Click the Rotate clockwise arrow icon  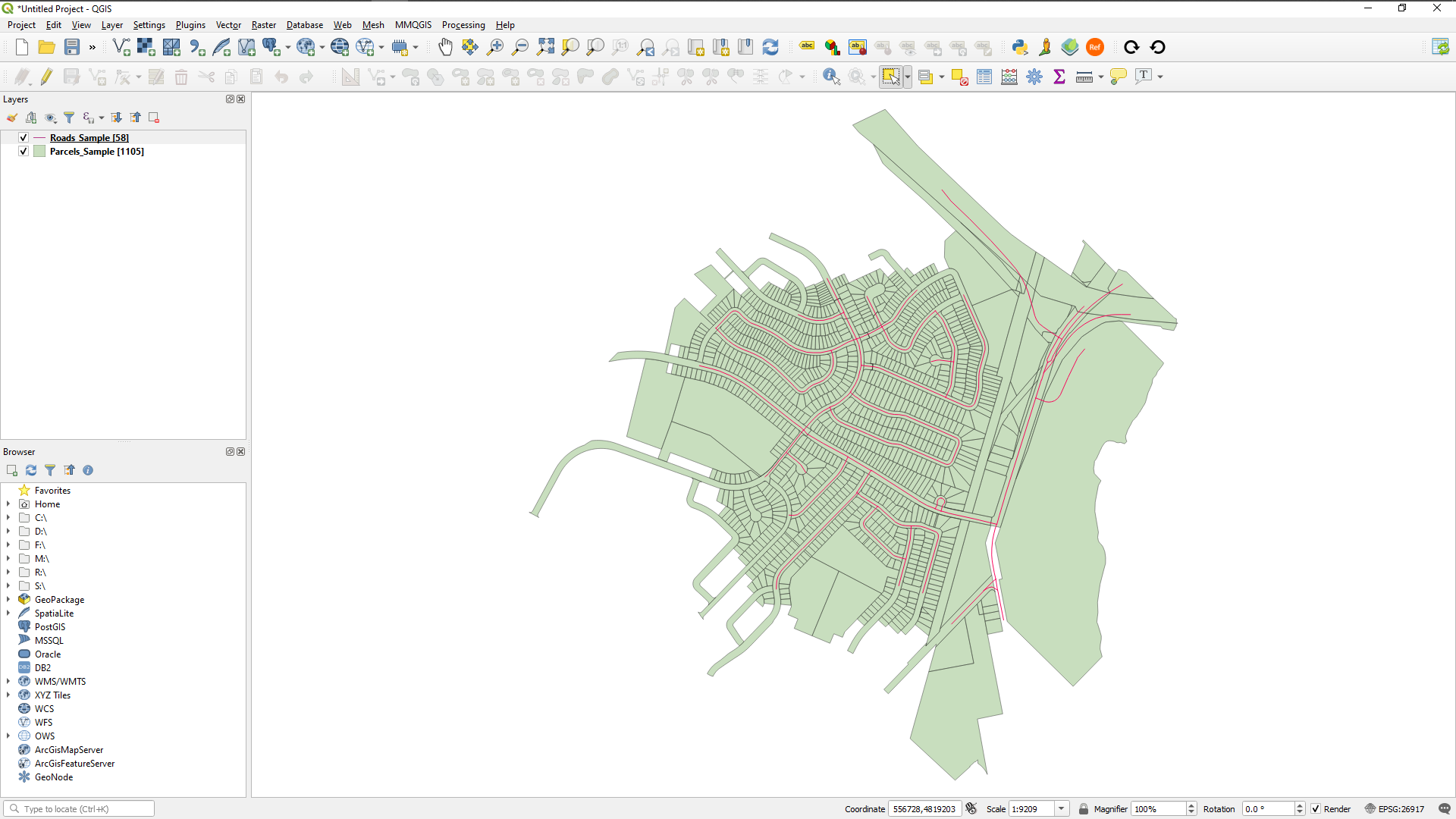[1131, 47]
